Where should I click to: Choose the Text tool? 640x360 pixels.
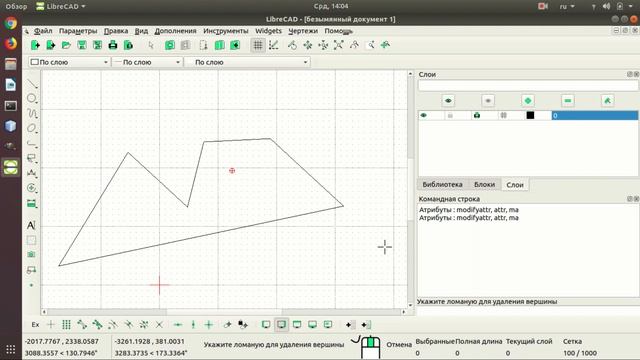coord(31,225)
